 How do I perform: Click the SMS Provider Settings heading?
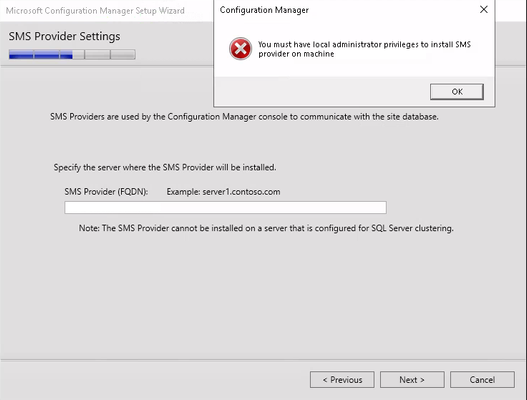[x=65, y=36]
